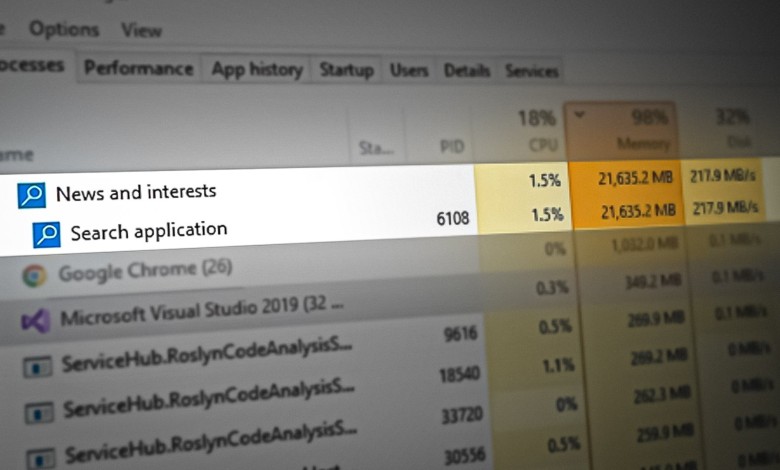Viewport: 780px width, 470px height.
Task: Click Visual Studio memory 349.2 MB
Action: pos(654,282)
